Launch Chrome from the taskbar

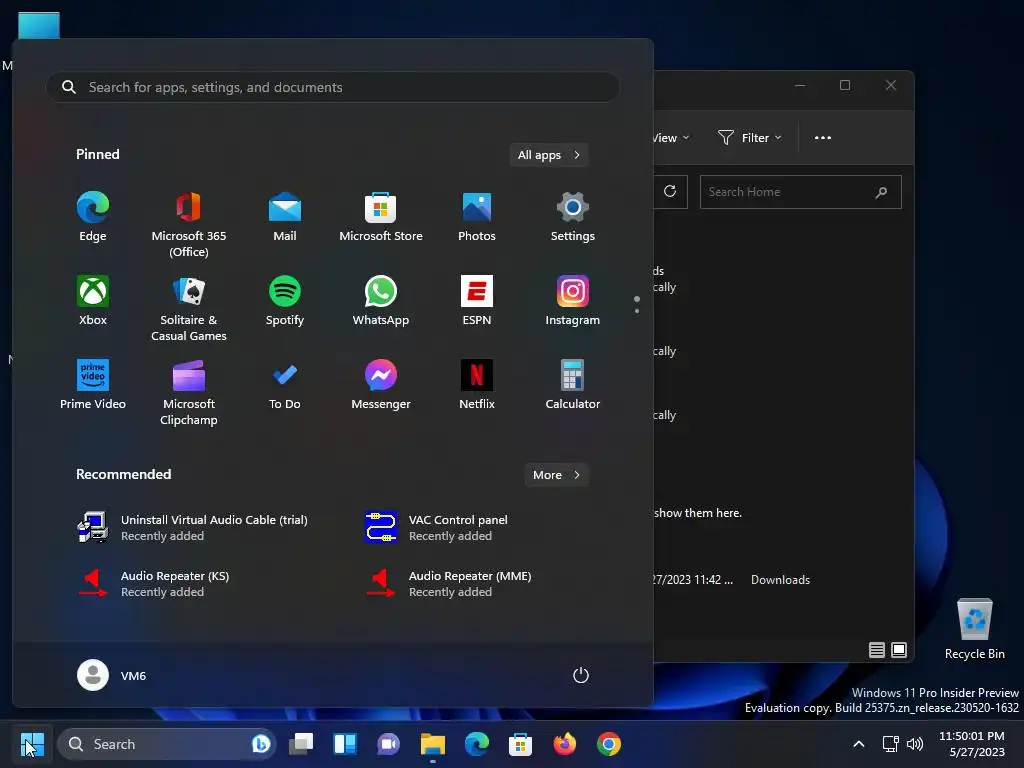click(x=609, y=744)
